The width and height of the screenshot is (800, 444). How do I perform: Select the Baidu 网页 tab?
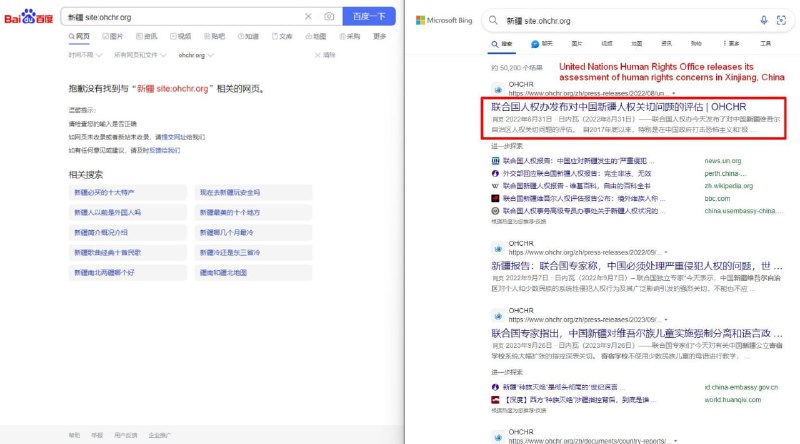click(79, 36)
